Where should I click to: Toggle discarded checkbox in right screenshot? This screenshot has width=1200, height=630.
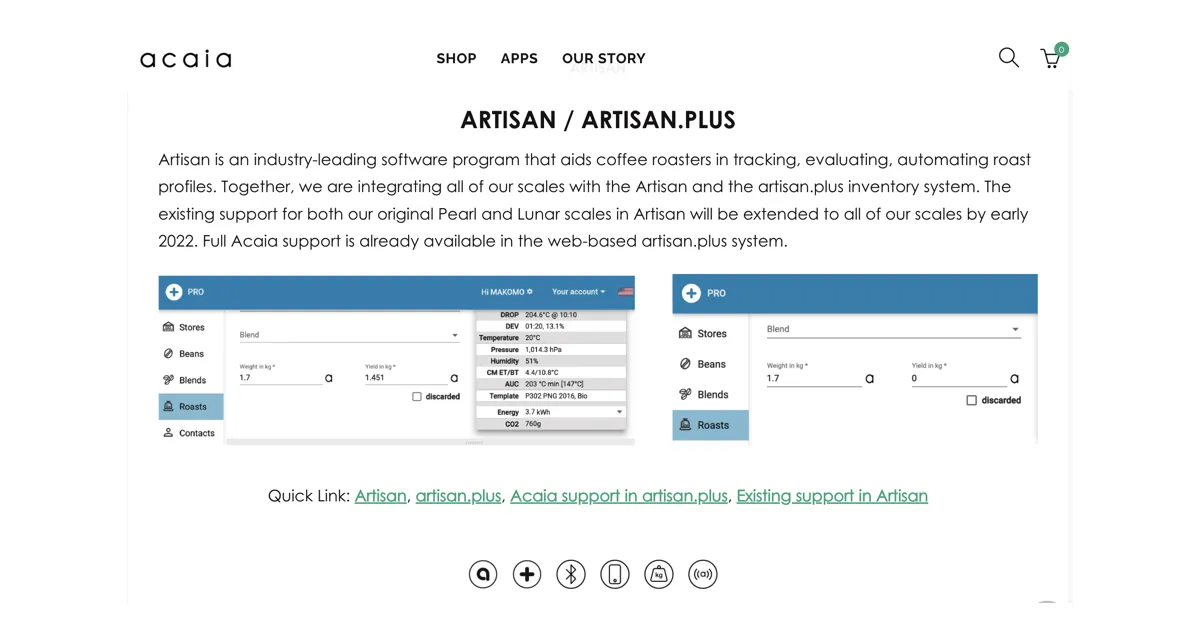pyautogui.click(x=971, y=400)
